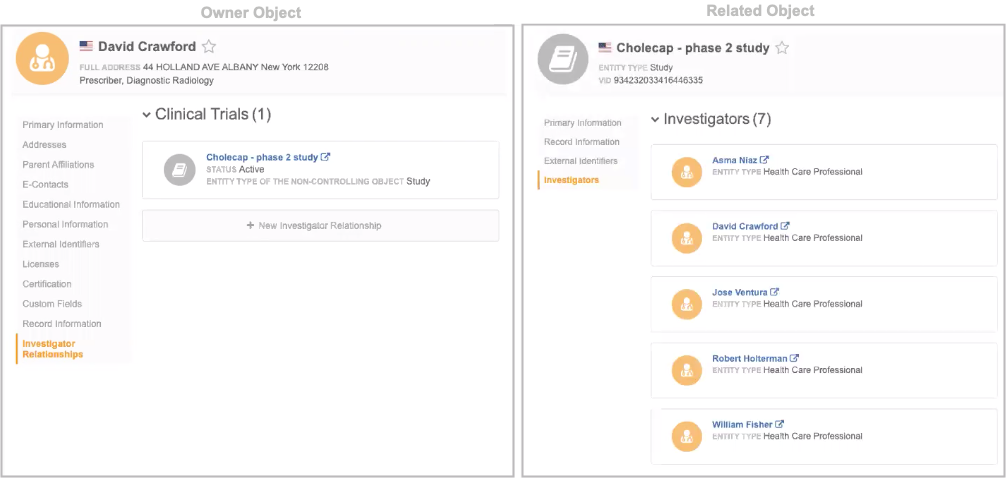Click external link icon next to Jose Ventura
This screenshot has height=478, width=1007.
774,292
